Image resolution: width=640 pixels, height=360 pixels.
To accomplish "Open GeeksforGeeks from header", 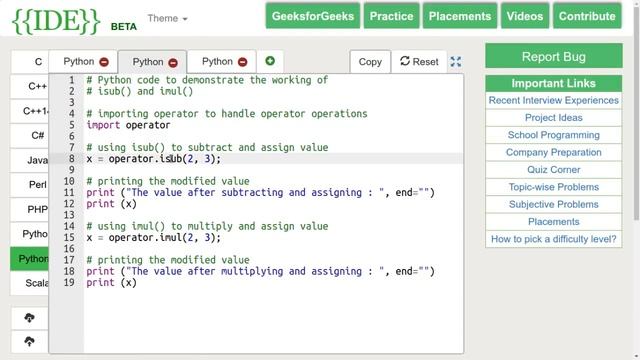I will [313, 16].
